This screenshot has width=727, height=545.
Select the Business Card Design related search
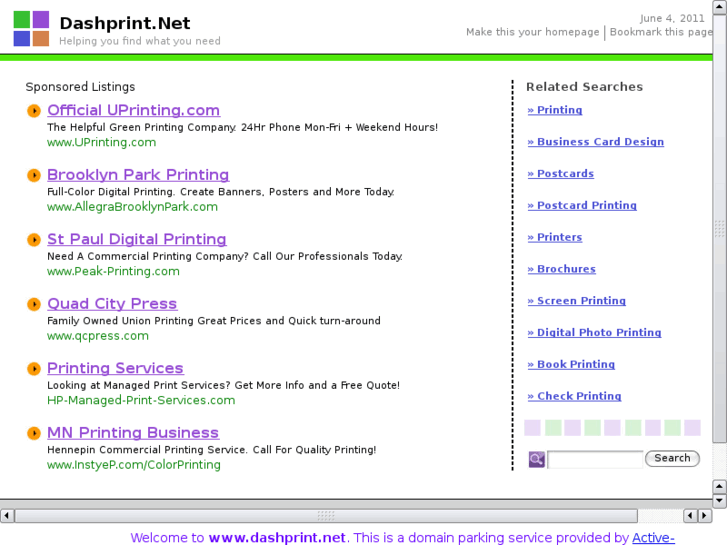pos(596,142)
